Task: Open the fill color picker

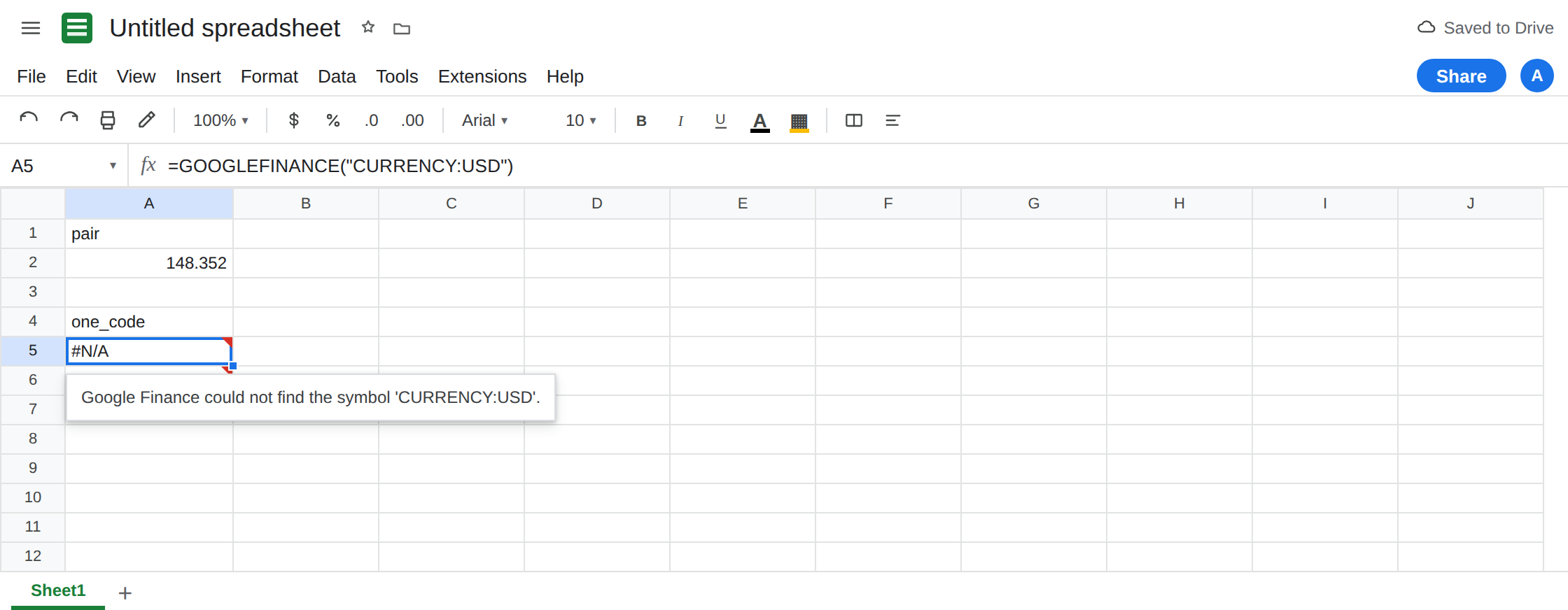Action: (x=799, y=122)
